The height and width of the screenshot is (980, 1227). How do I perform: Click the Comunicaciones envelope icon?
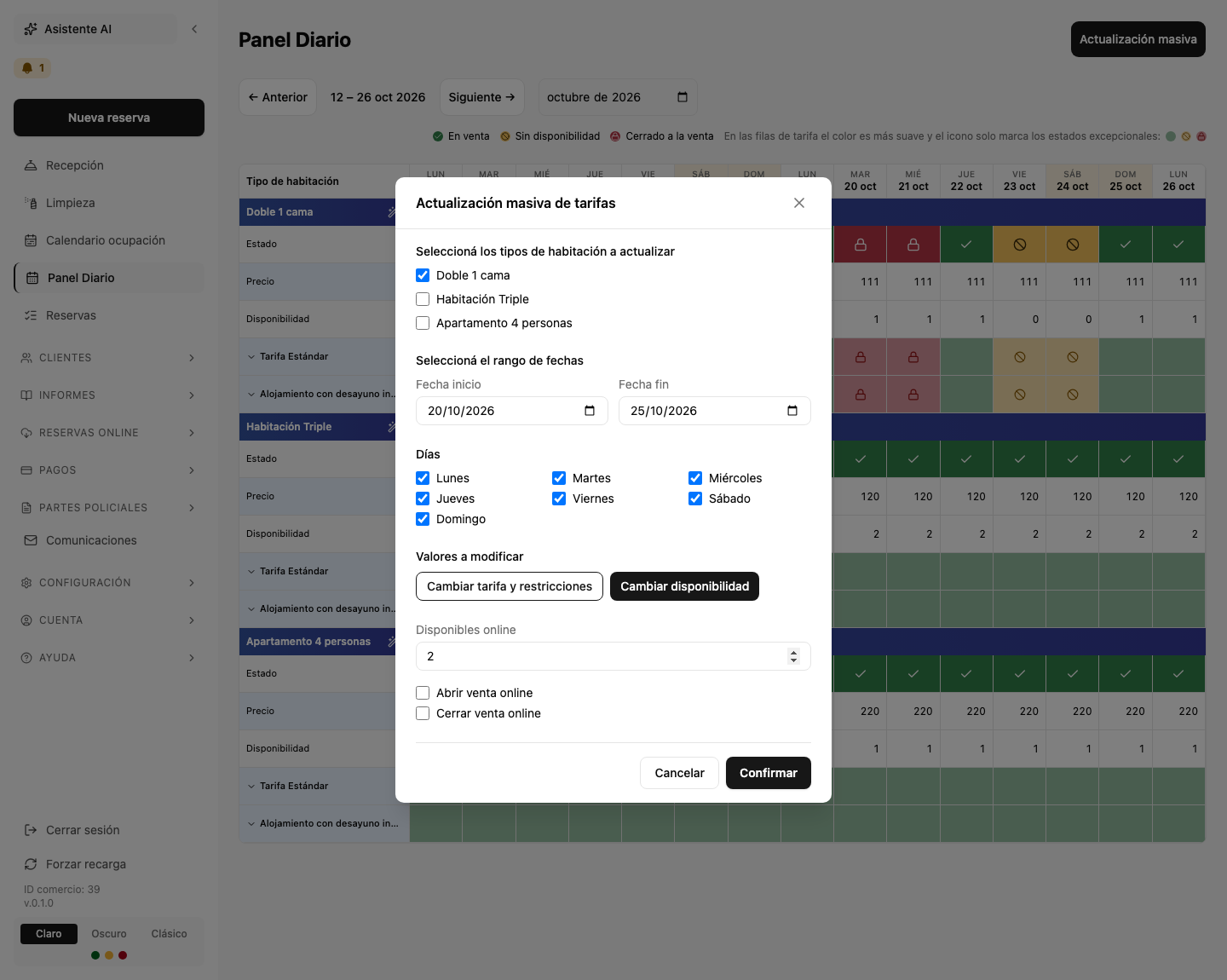[31, 540]
